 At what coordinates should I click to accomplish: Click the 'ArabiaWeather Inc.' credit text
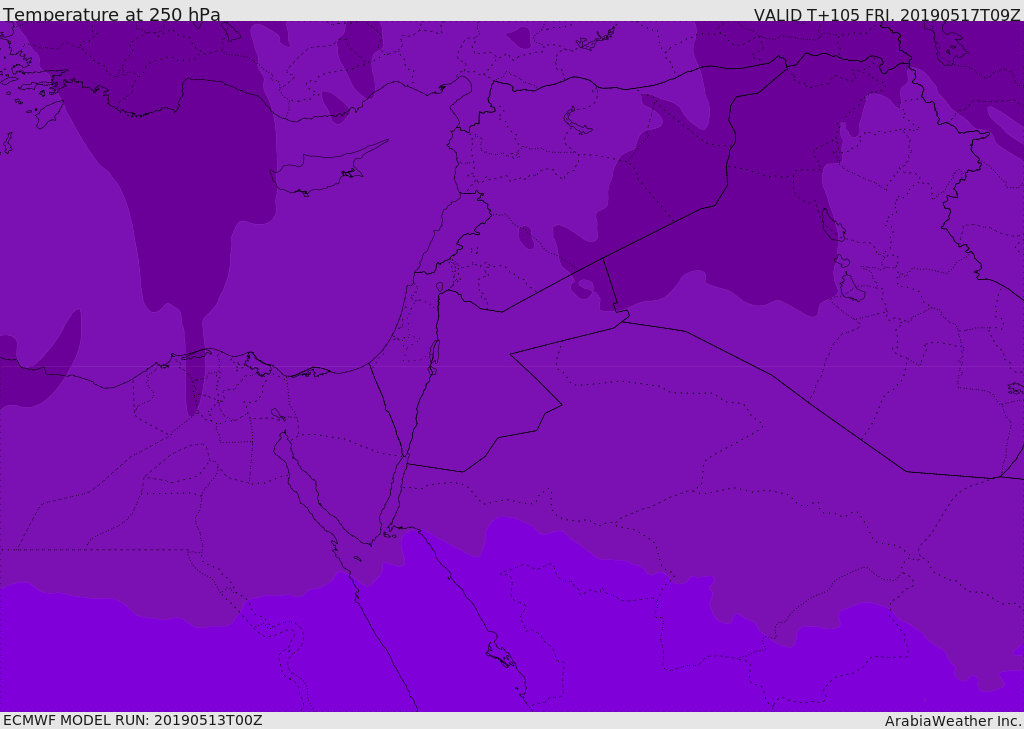tap(952, 721)
